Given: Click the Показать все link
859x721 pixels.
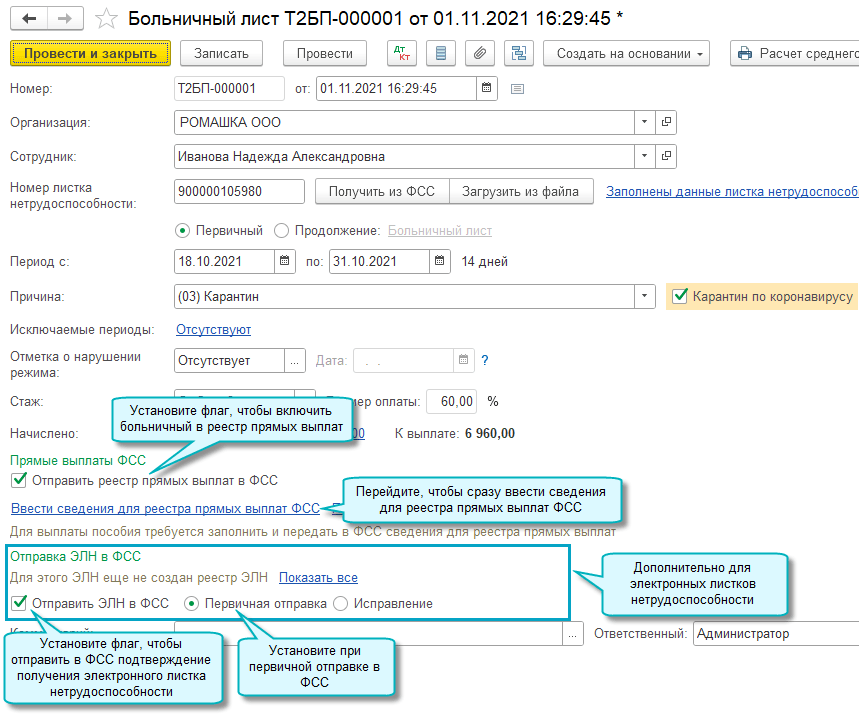Looking at the screenshot, I should click(x=318, y=577).
